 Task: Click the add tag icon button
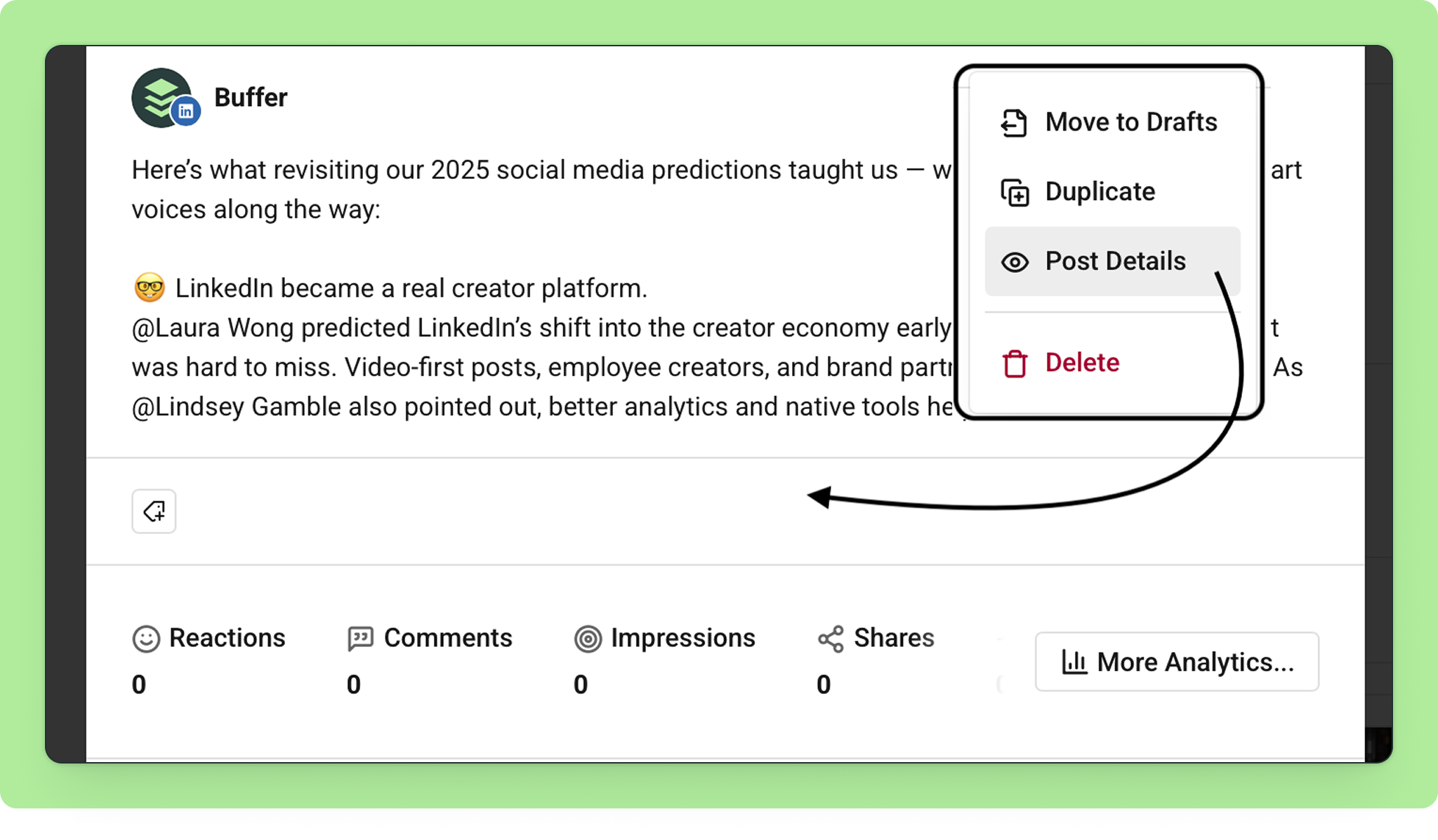[154, 511]
